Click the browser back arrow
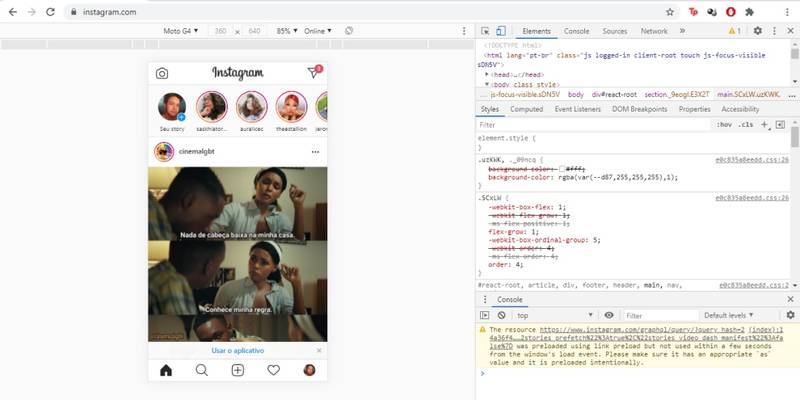The image size is (800, 400). point(13,12)
